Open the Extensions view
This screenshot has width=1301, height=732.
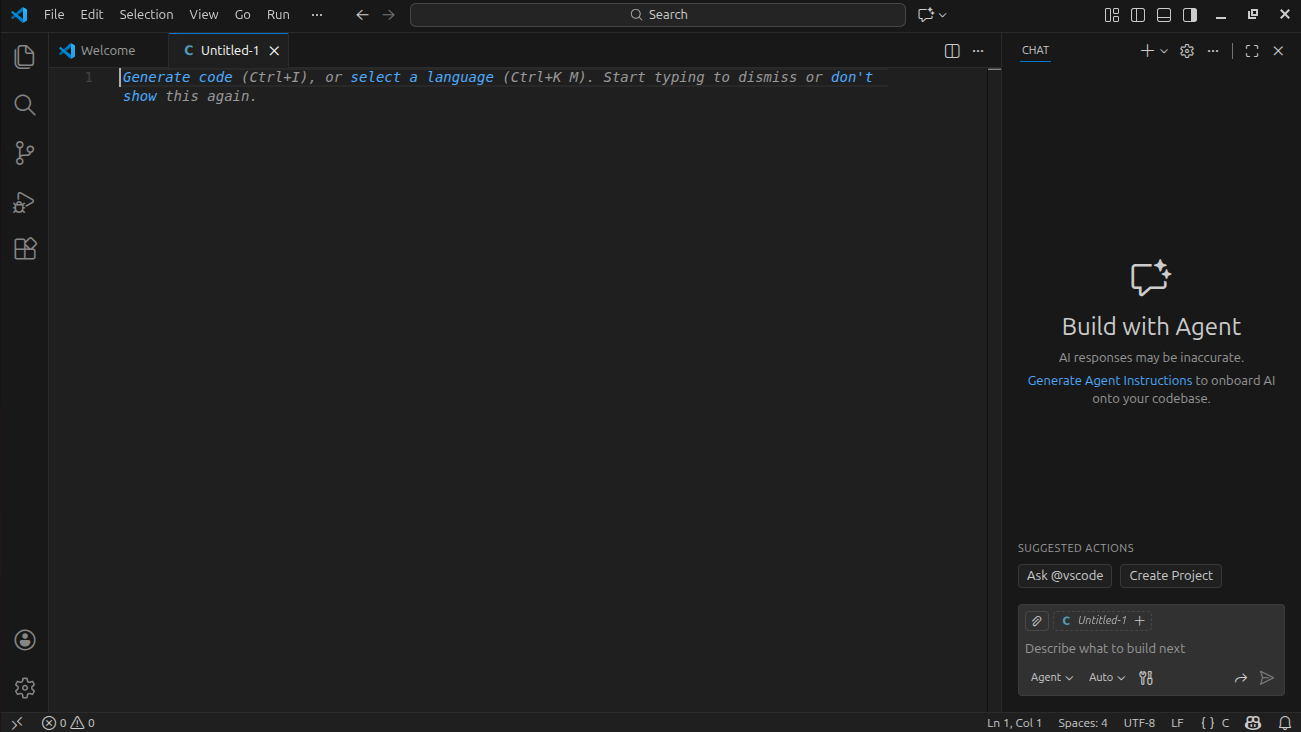tap(25, 249)
